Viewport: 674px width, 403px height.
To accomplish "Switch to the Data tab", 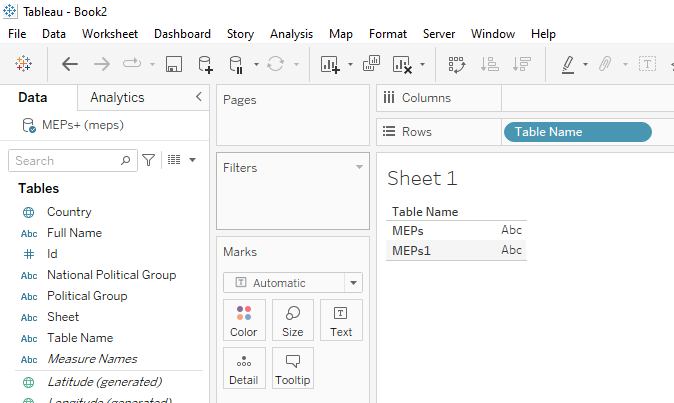I will 33,98.
